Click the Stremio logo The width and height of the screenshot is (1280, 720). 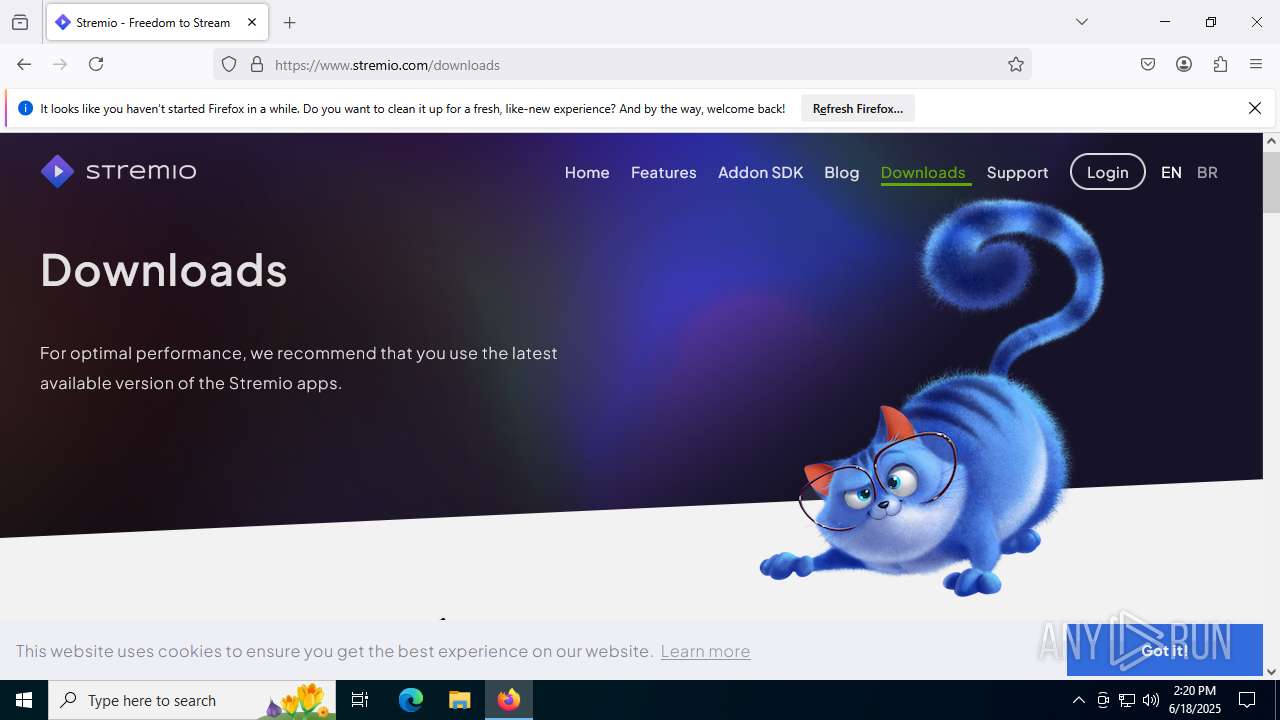click(x=118, y=172)
